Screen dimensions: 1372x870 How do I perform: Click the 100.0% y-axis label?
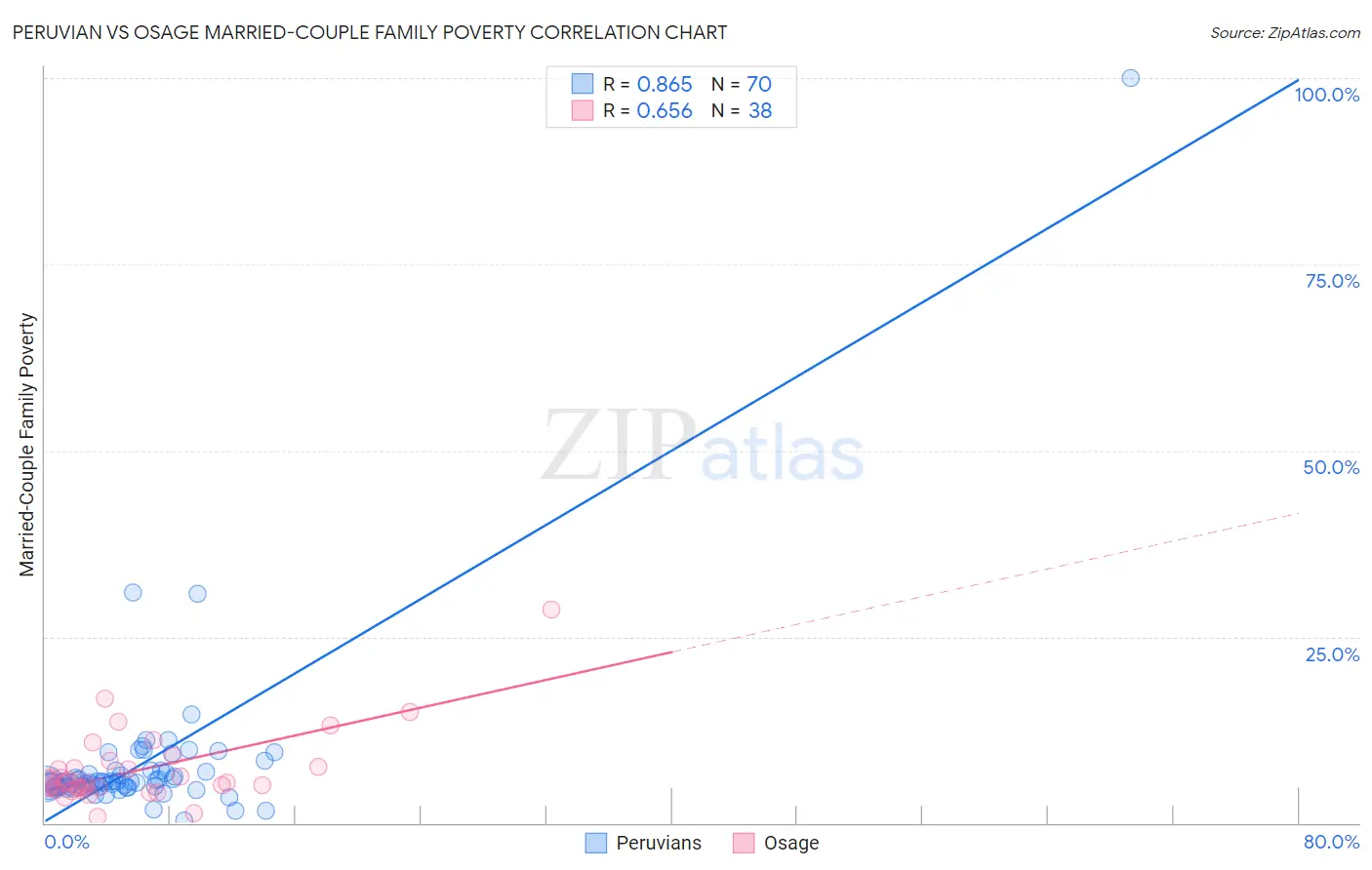click(1327, 95)
